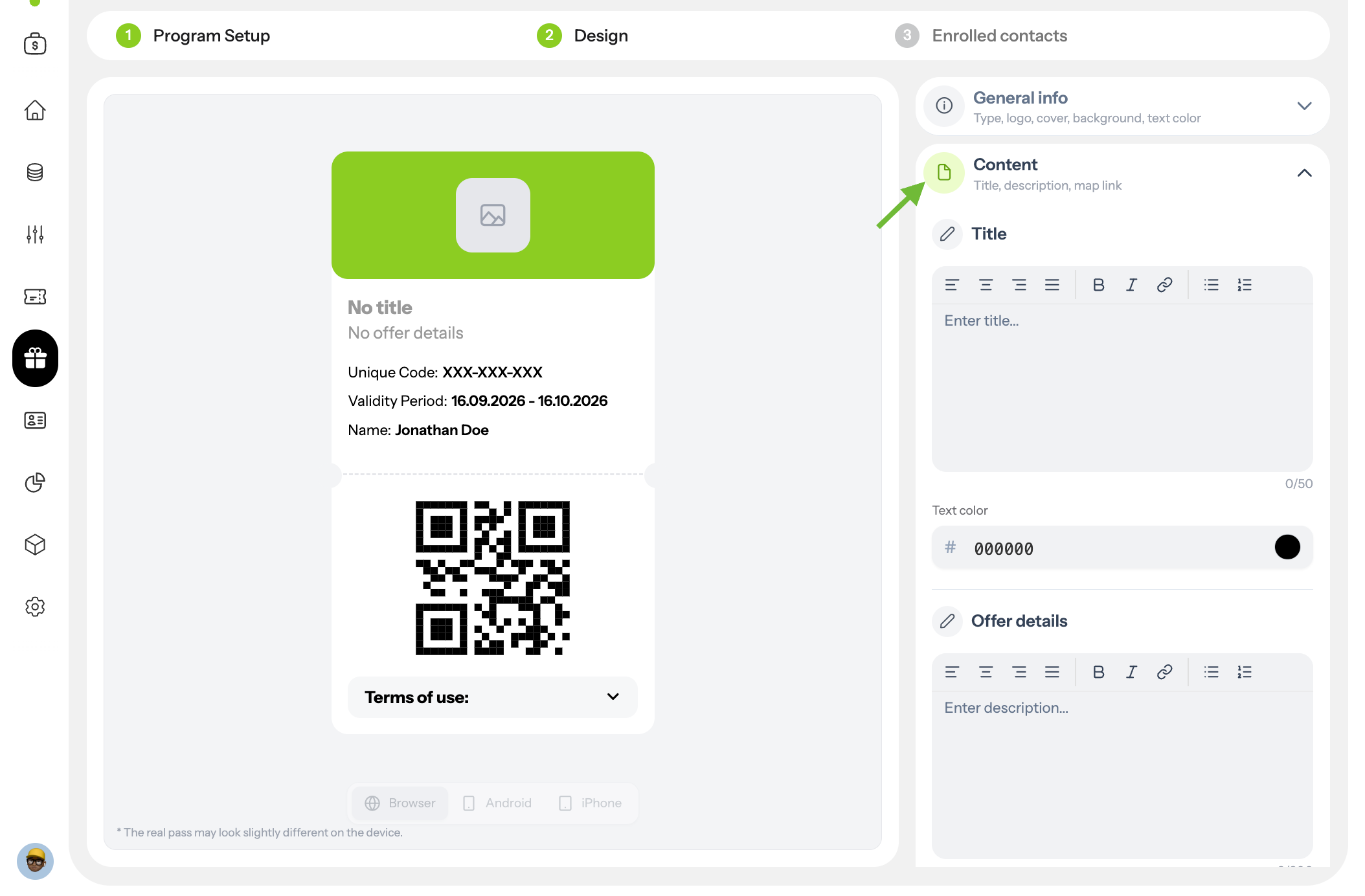Add bulleted list in Title editor

tap(1211, 285)
